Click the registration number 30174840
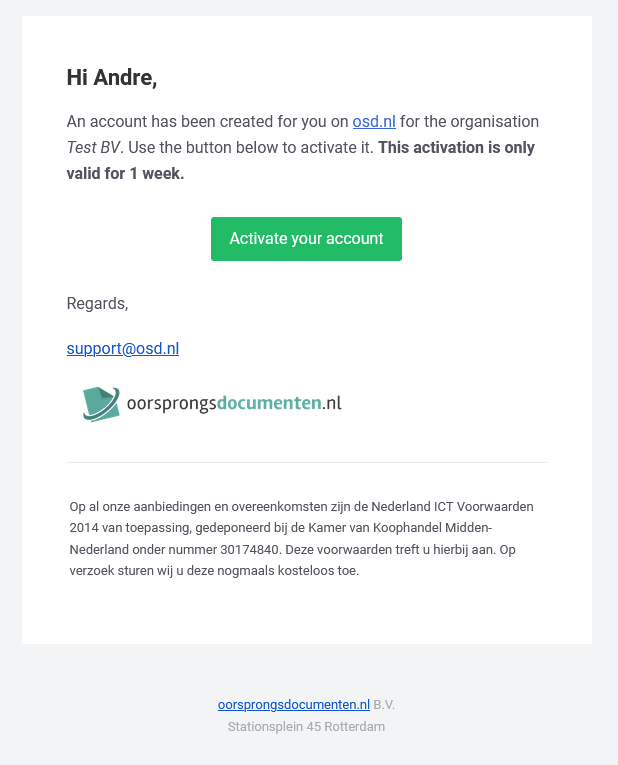This screenshot has width=618, height=765. 249,549
